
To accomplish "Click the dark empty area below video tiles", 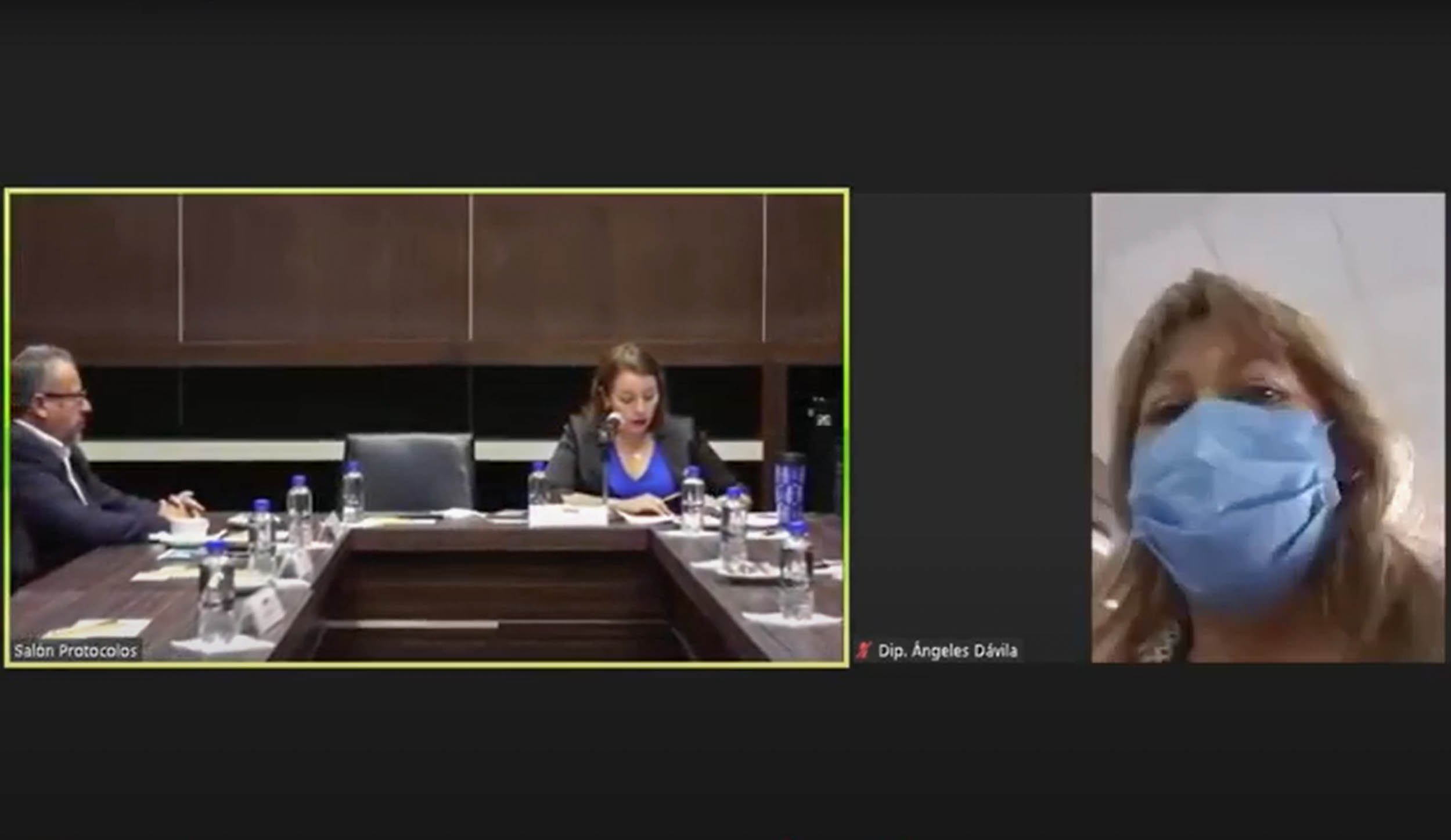I will click(726, 755).
